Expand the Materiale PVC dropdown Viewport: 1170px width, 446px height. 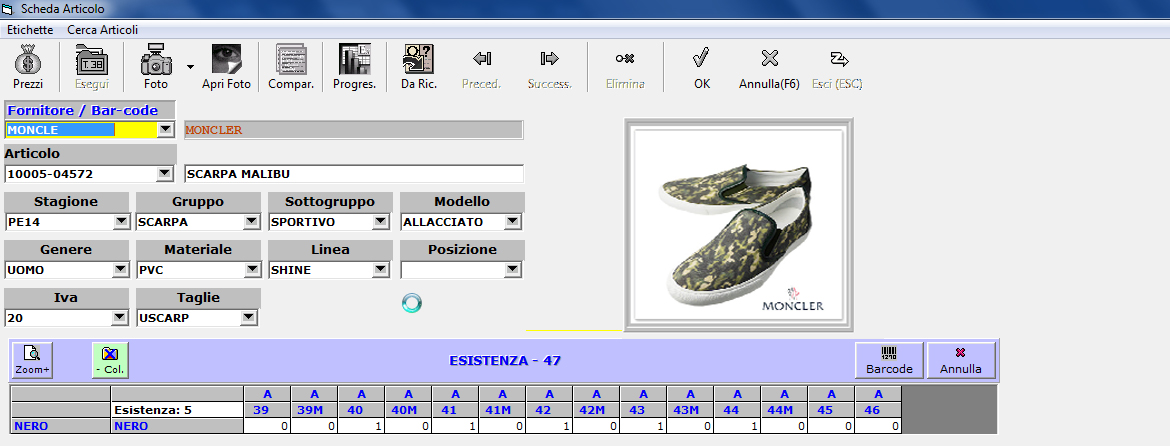pos(252,270)
